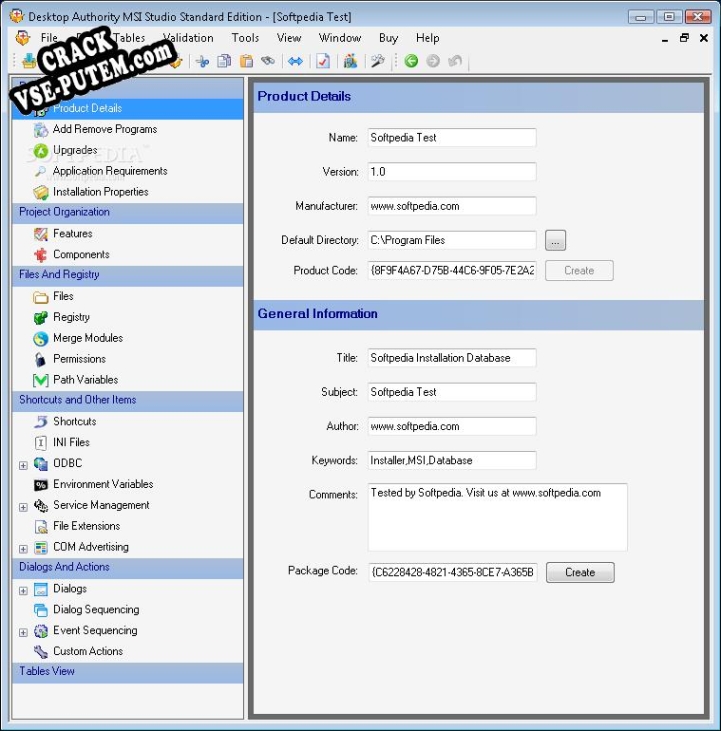721x731 pixels.
Task: Expand the COM Advertising node
Action: (23, 549)
